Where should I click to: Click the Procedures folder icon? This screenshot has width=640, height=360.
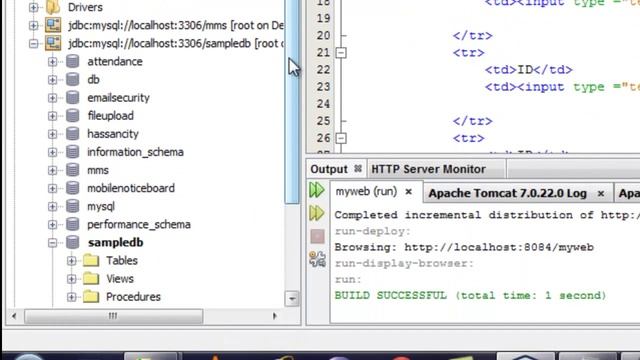click(x=91, y=297)
